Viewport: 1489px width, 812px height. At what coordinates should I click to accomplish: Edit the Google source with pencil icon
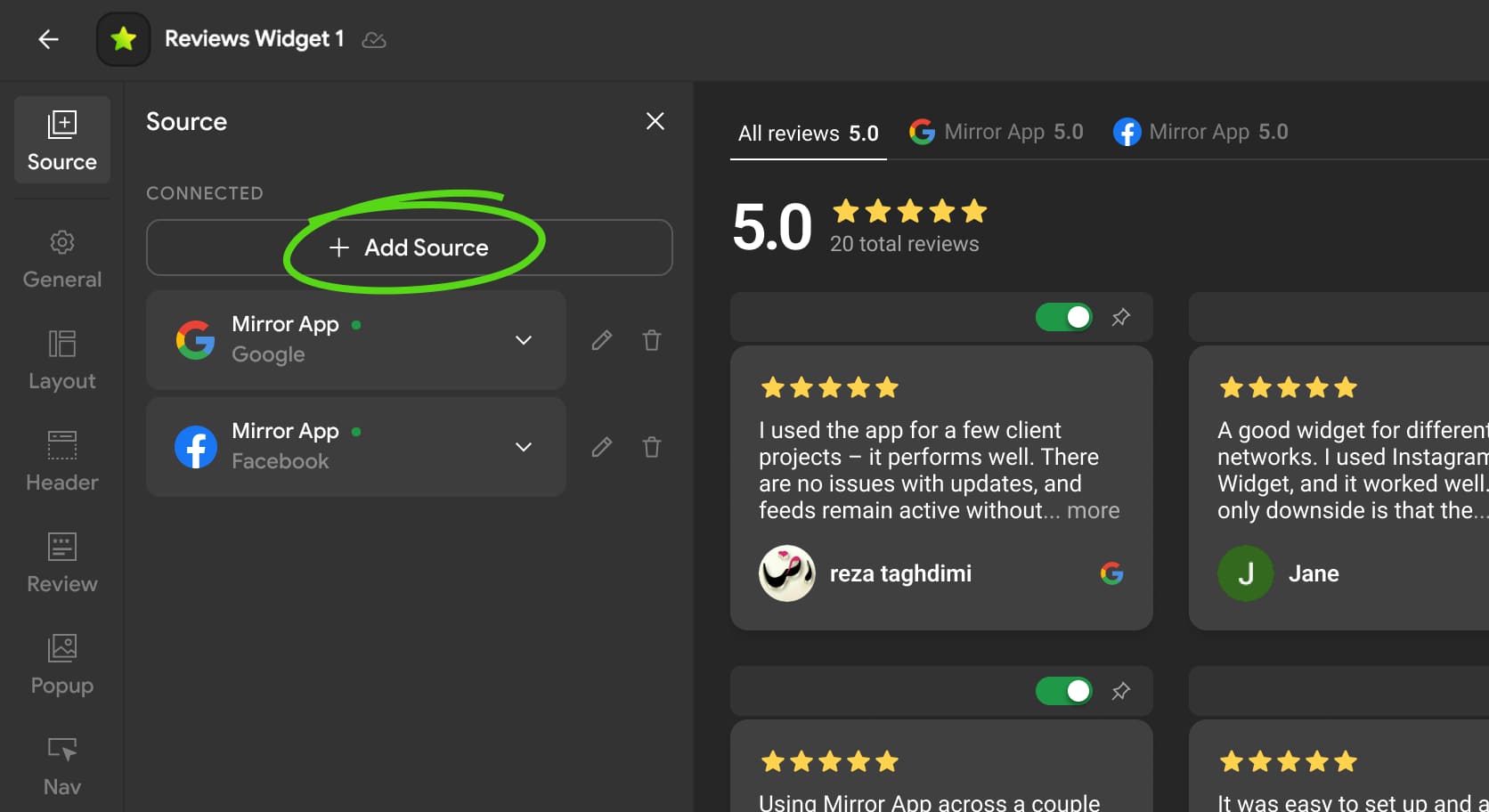[x=602, y=340]
